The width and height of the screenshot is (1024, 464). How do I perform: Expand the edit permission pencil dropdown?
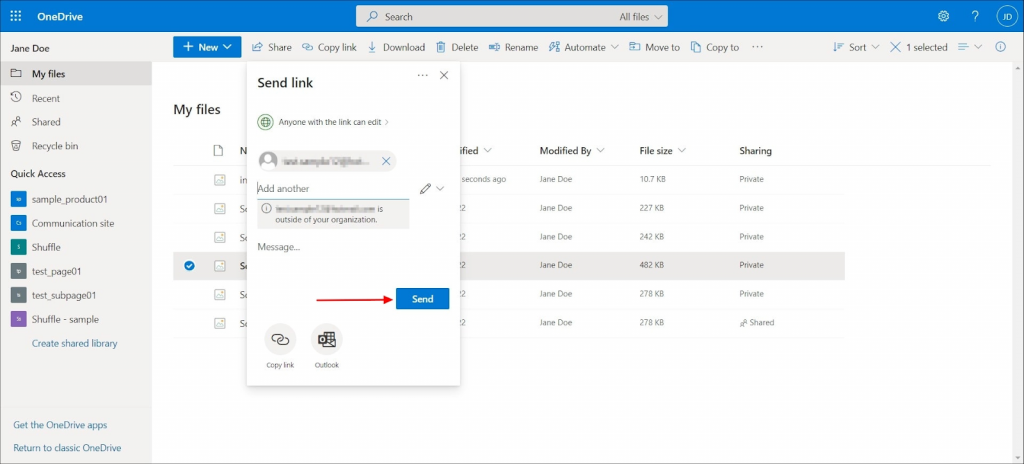[432, 188]
